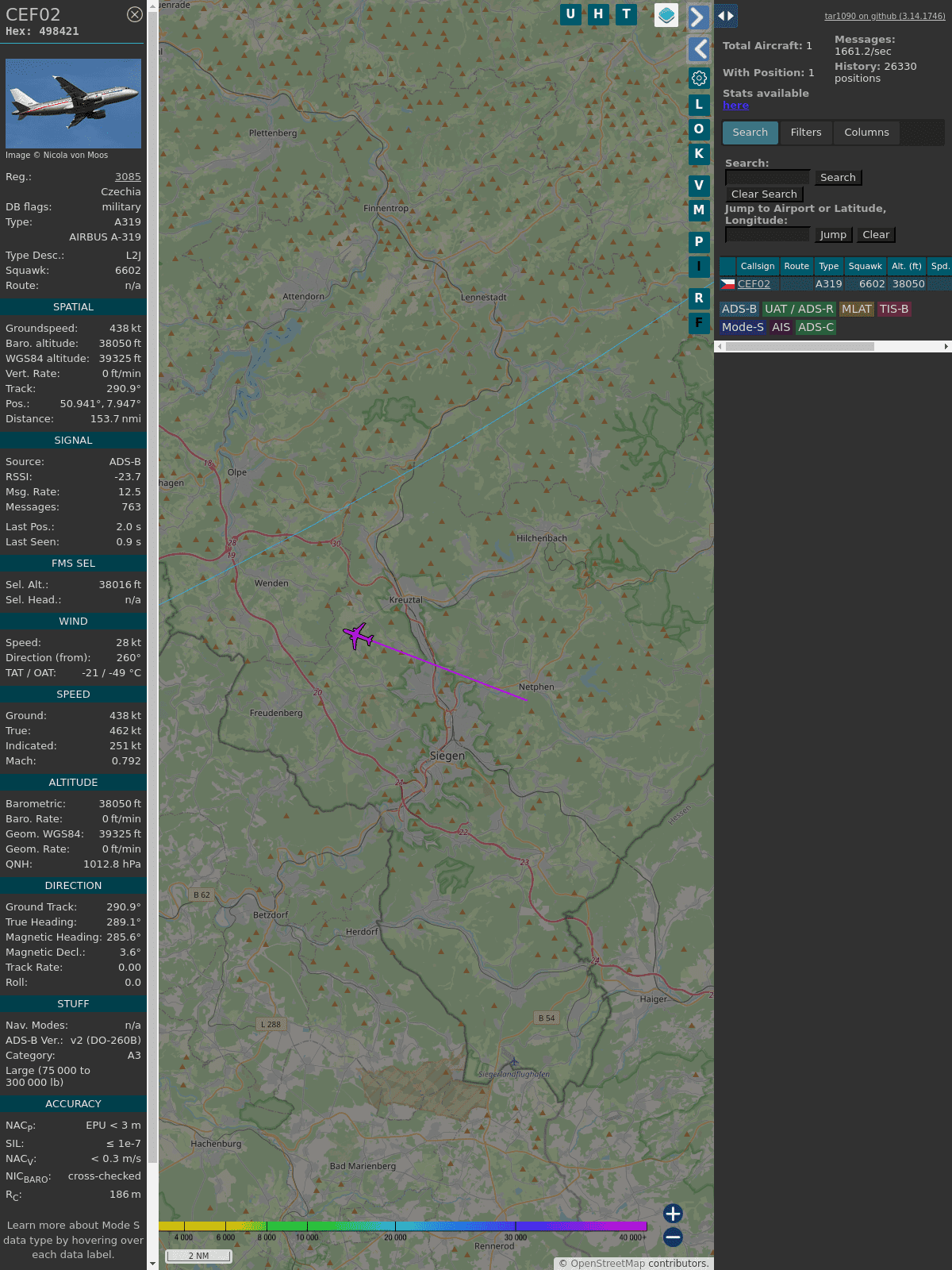Toggle the L map option button
Viewport: 952px width, 1270px height.
[699, 104]
